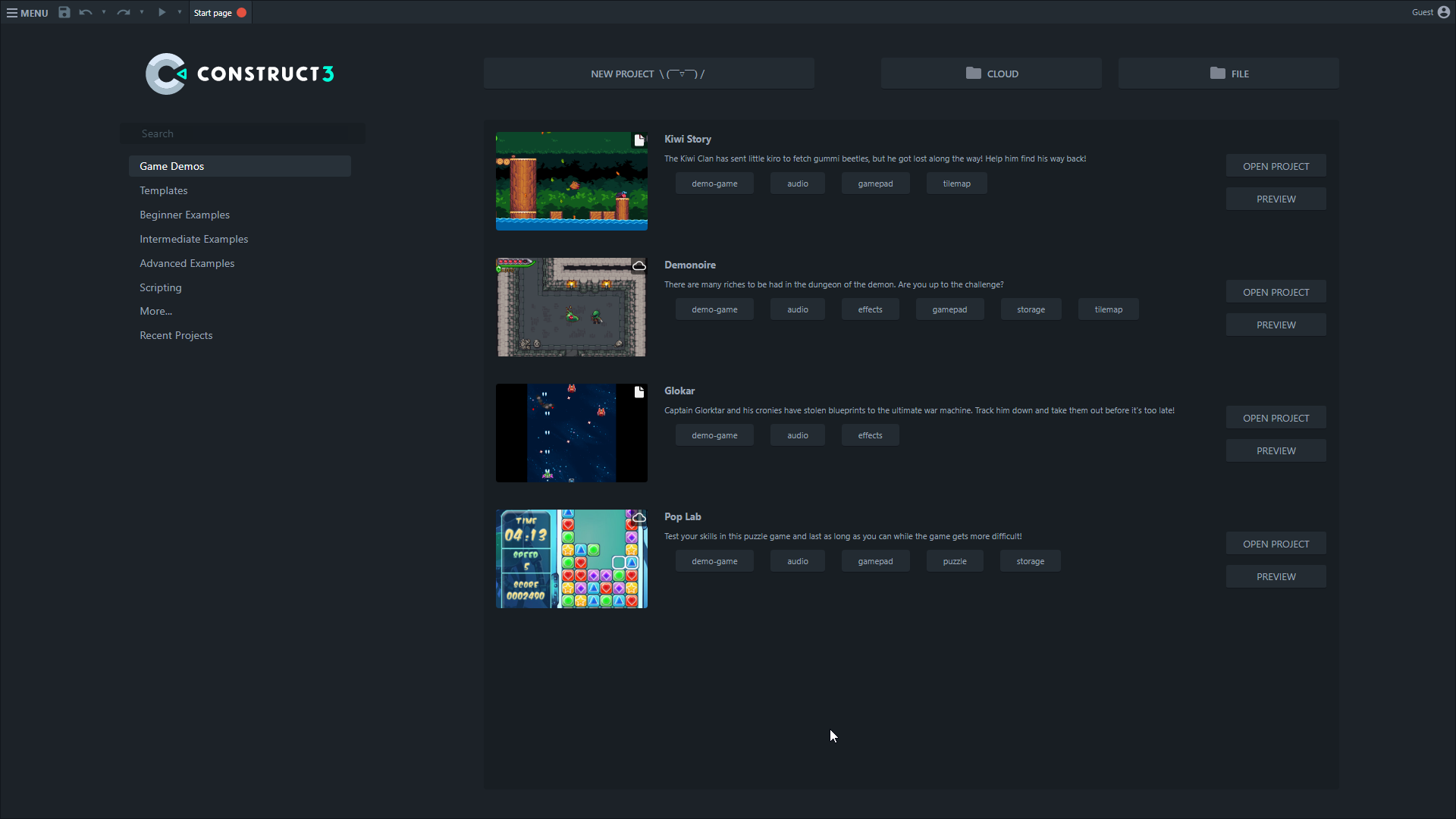This screenshot has width=1456, height=819.
Task: Click the Undo arrow icon
Action: coord(85,12)
